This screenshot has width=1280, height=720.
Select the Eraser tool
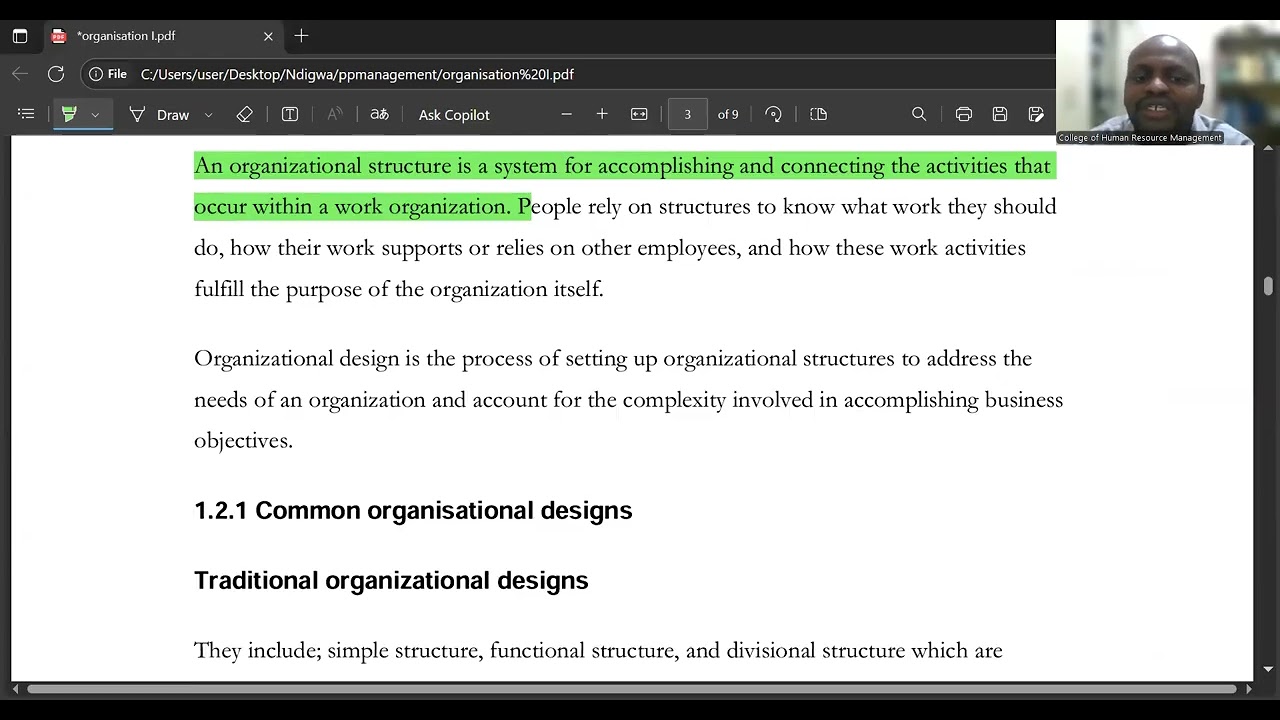pyautogui.click(x=244, y=115)
